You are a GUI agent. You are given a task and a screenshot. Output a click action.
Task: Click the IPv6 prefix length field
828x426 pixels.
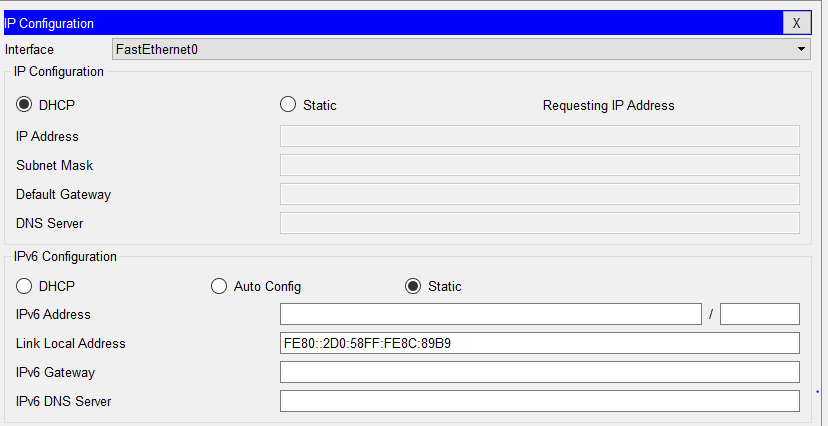coord(759,314)
